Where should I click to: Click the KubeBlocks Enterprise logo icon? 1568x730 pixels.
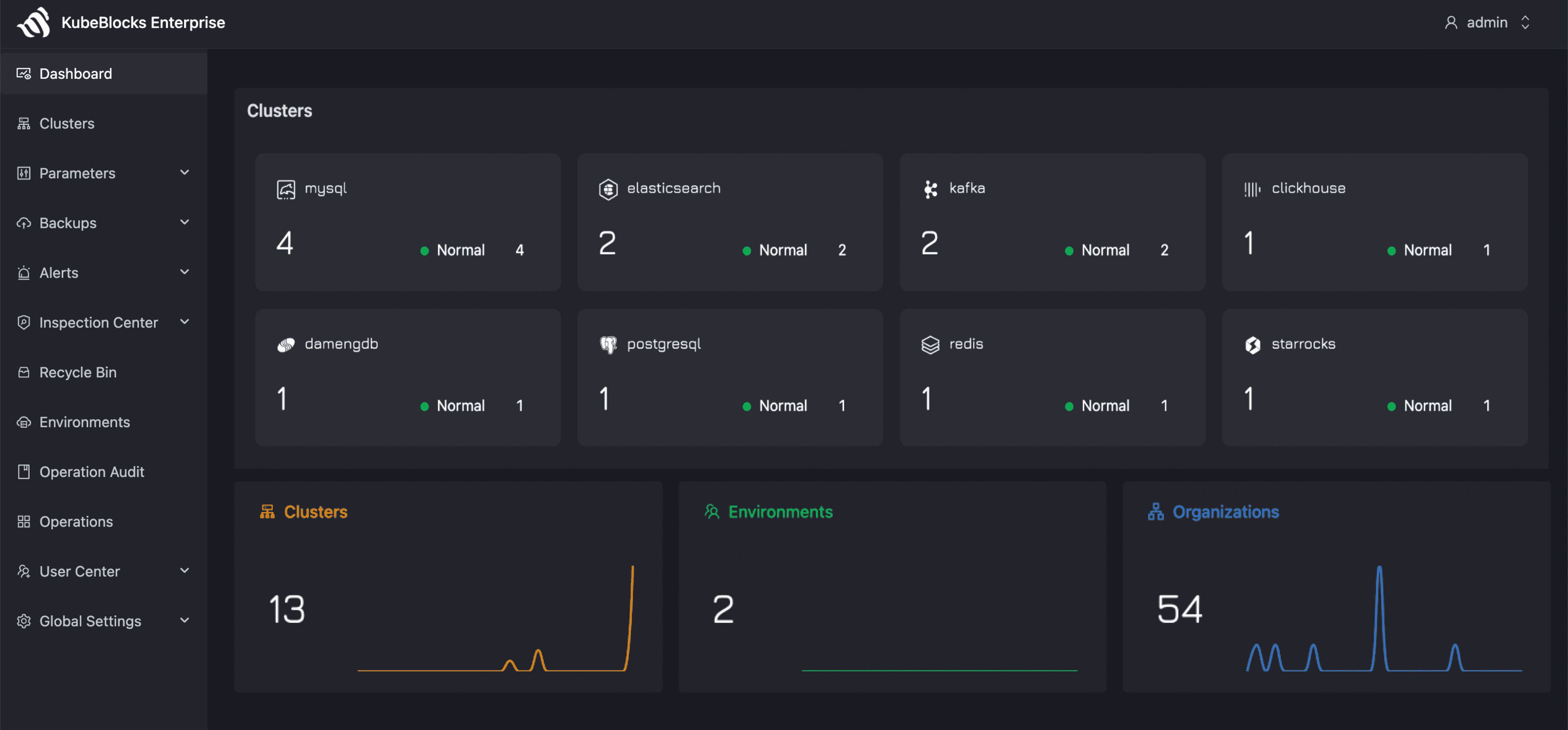tap(33, 22)
